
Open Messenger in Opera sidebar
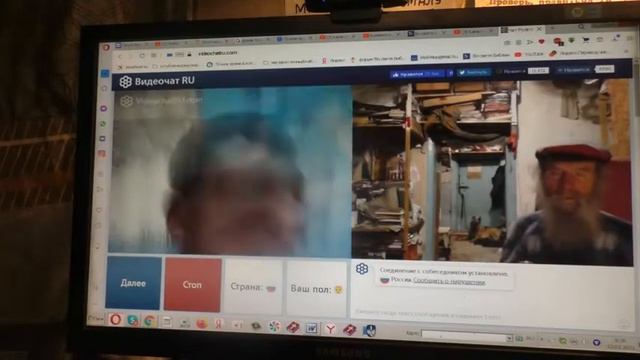(104, 109)
